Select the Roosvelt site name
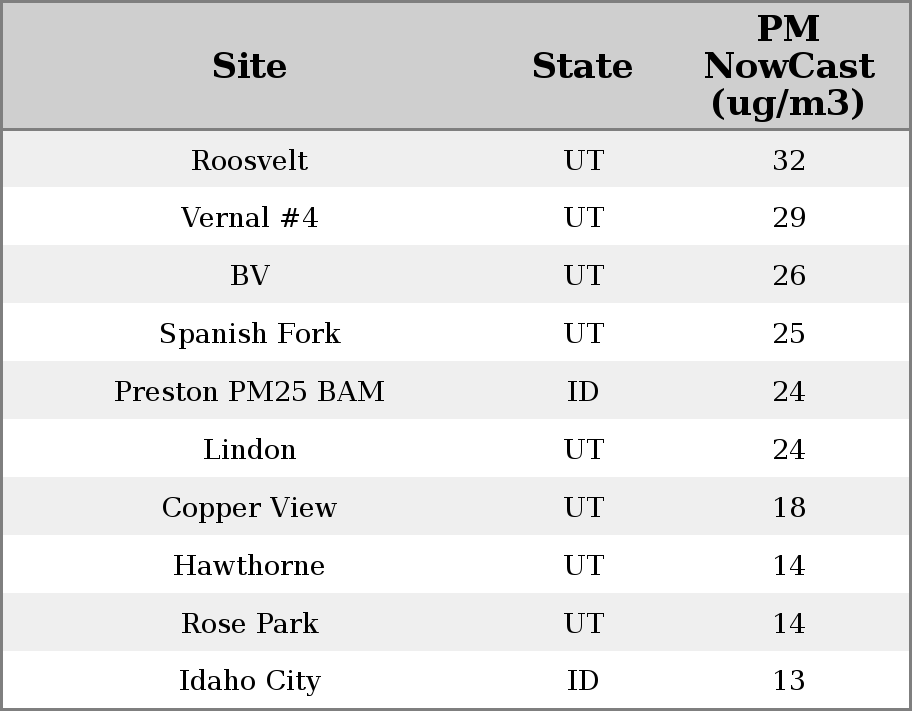Image resolution: width=912 pixels, height=711 pixels. click(x=249, y=160)
